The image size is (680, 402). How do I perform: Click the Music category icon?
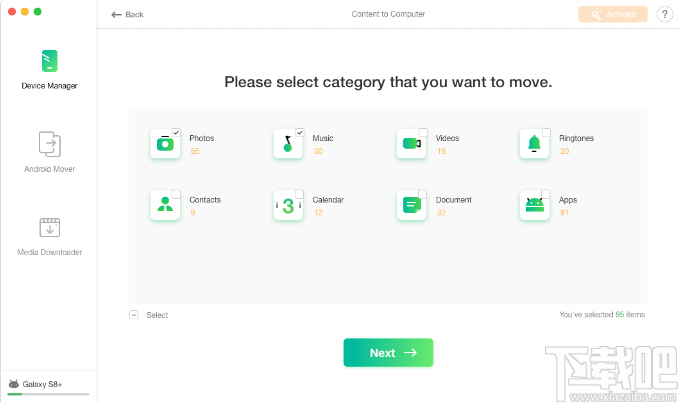[x=288, y=144]
